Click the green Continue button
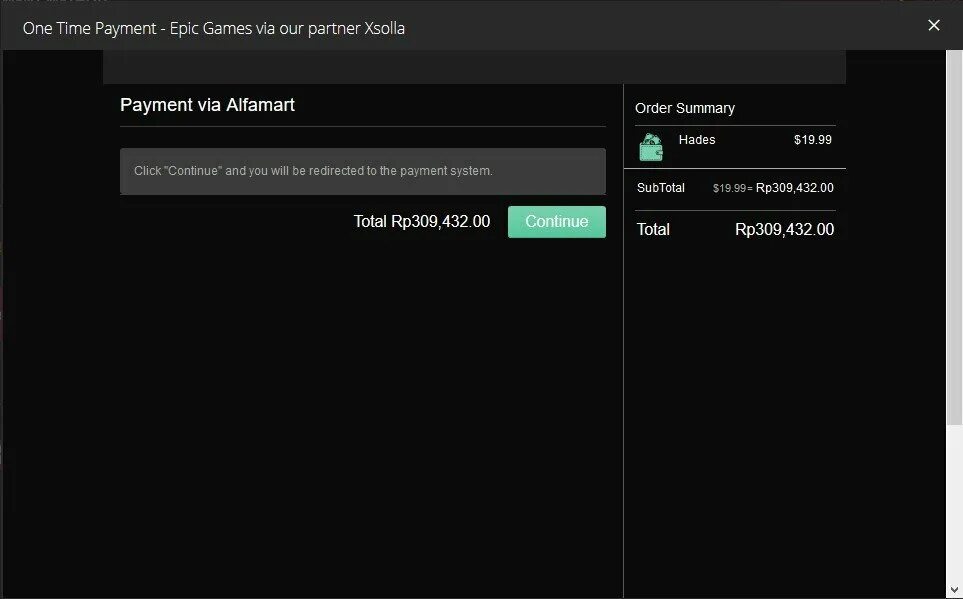This screenshot has width=963, height=599. click(x=556, y=222)
